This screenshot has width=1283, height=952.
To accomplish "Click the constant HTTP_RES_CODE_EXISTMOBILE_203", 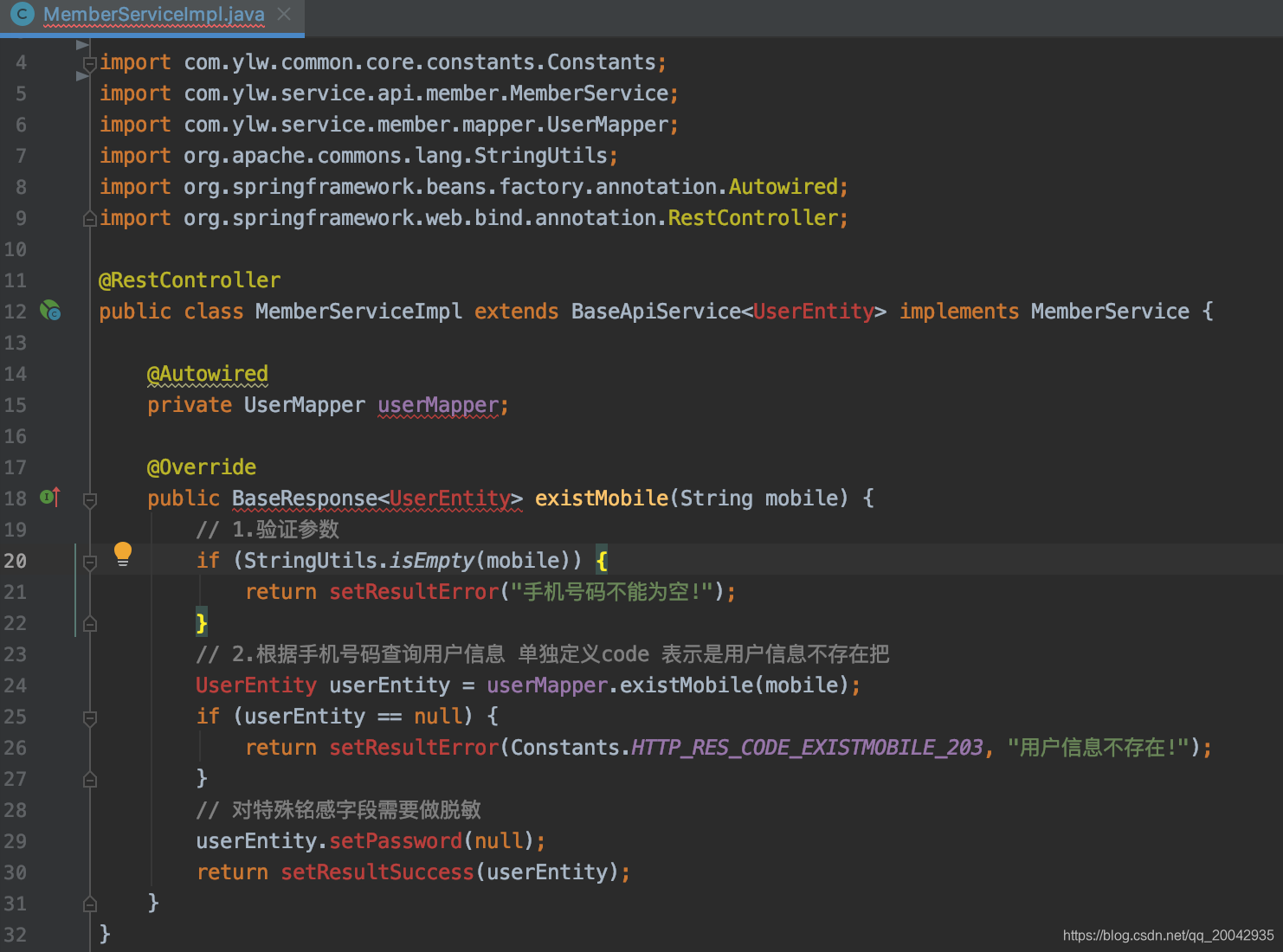I will (x=807, y=748).
